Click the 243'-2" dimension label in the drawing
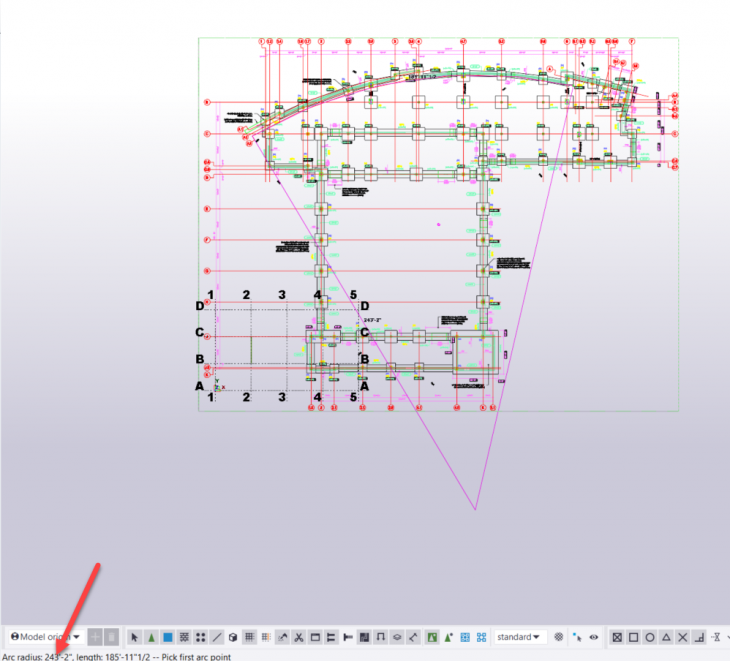730x661 pixels. coord(372,320)
